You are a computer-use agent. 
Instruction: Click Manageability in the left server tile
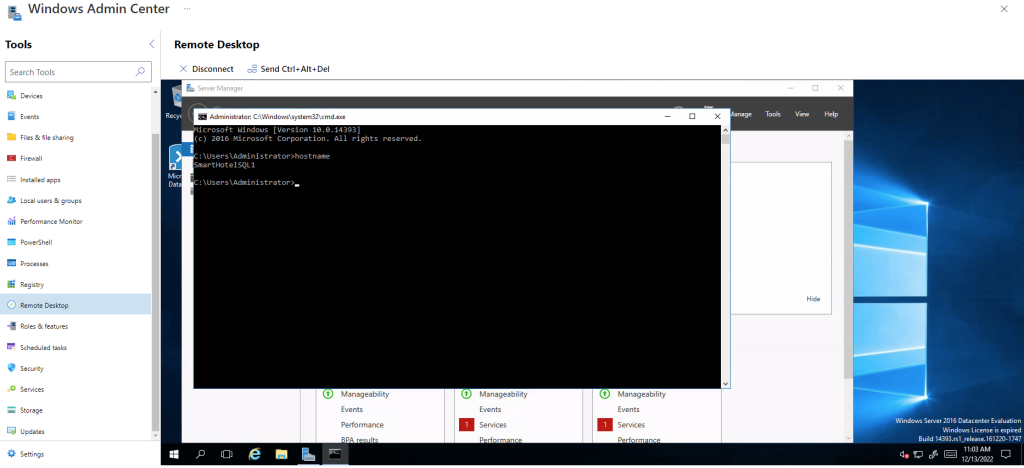tap(365, 394)
